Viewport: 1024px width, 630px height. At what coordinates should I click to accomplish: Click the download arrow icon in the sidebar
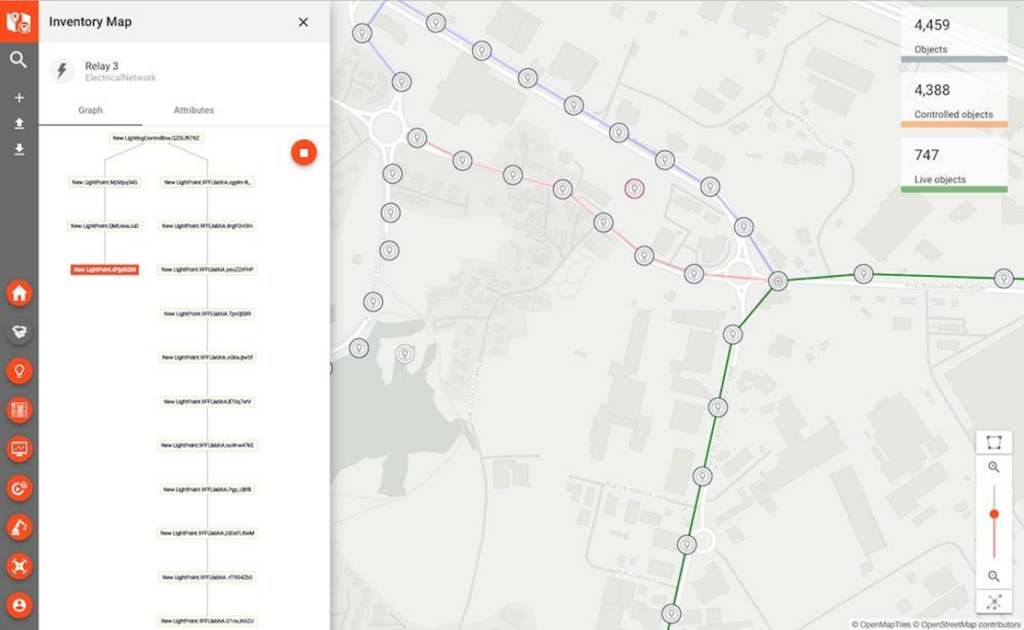[18, 150]
